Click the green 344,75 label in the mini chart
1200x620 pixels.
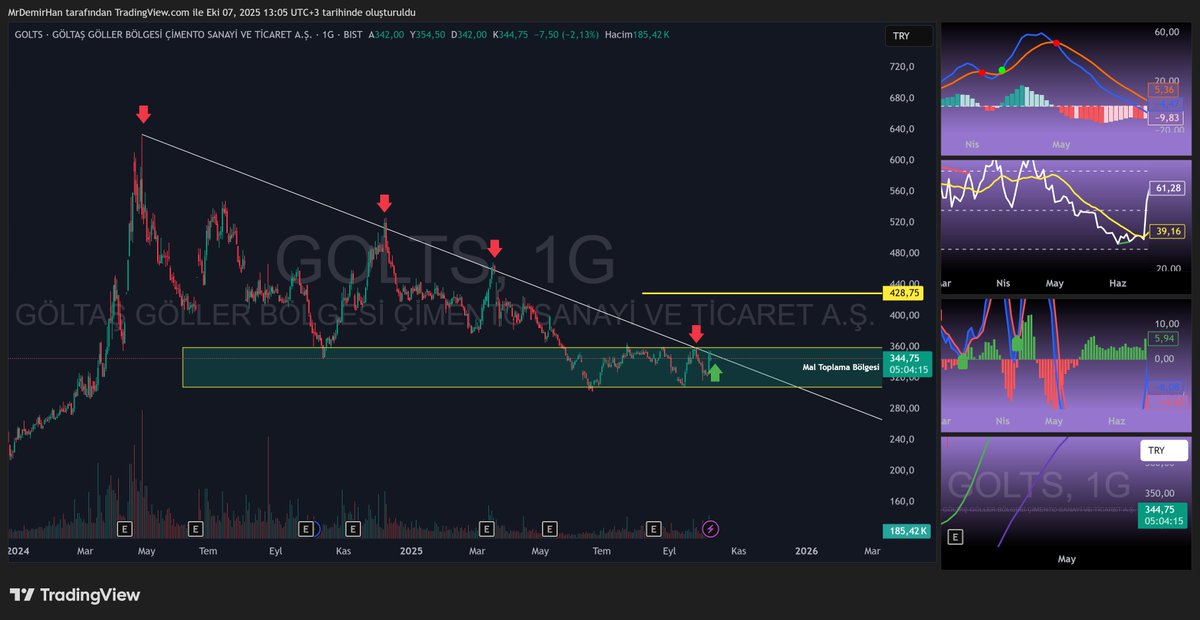pyautogui.click(x=1162, y=515)
